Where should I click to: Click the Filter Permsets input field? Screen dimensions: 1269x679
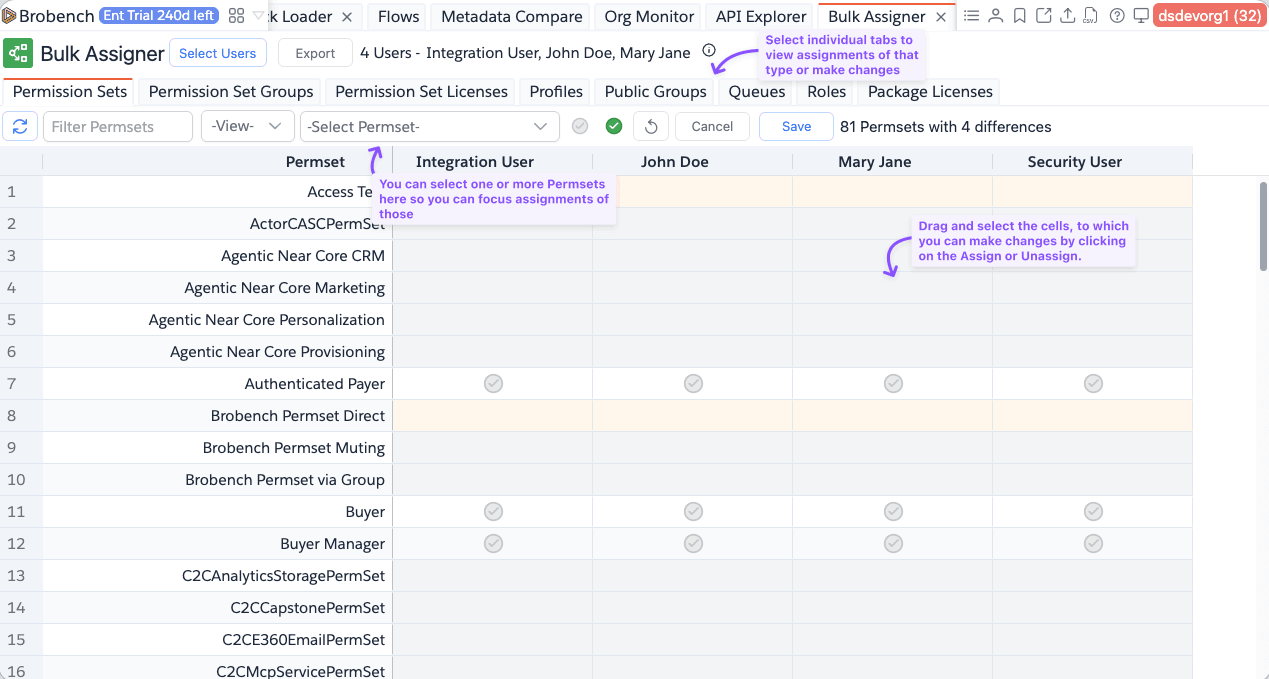pos(118,127)
